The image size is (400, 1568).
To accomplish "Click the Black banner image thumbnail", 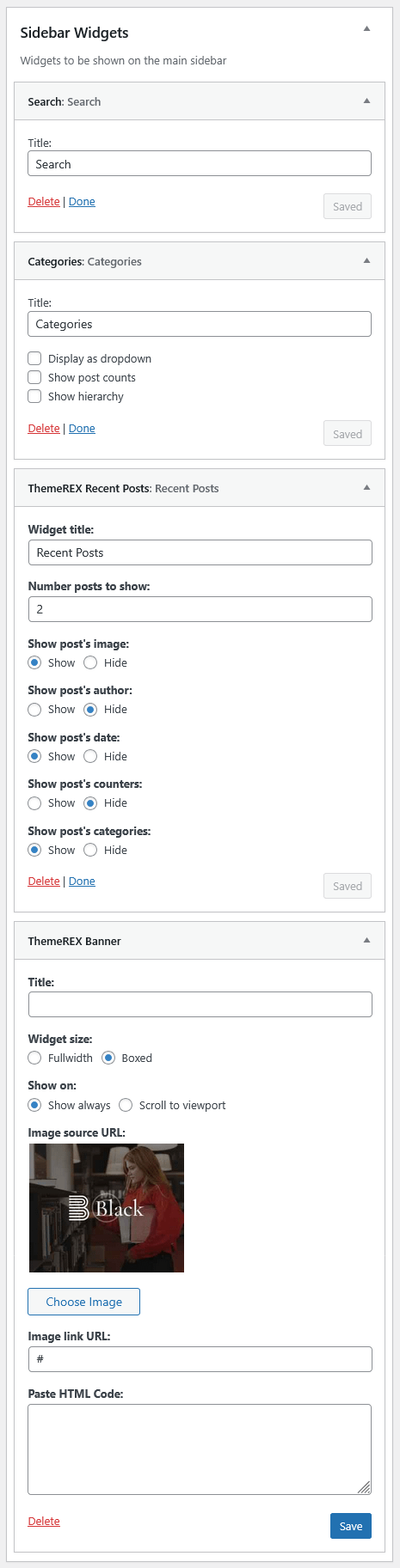I will pos(107,1208).
